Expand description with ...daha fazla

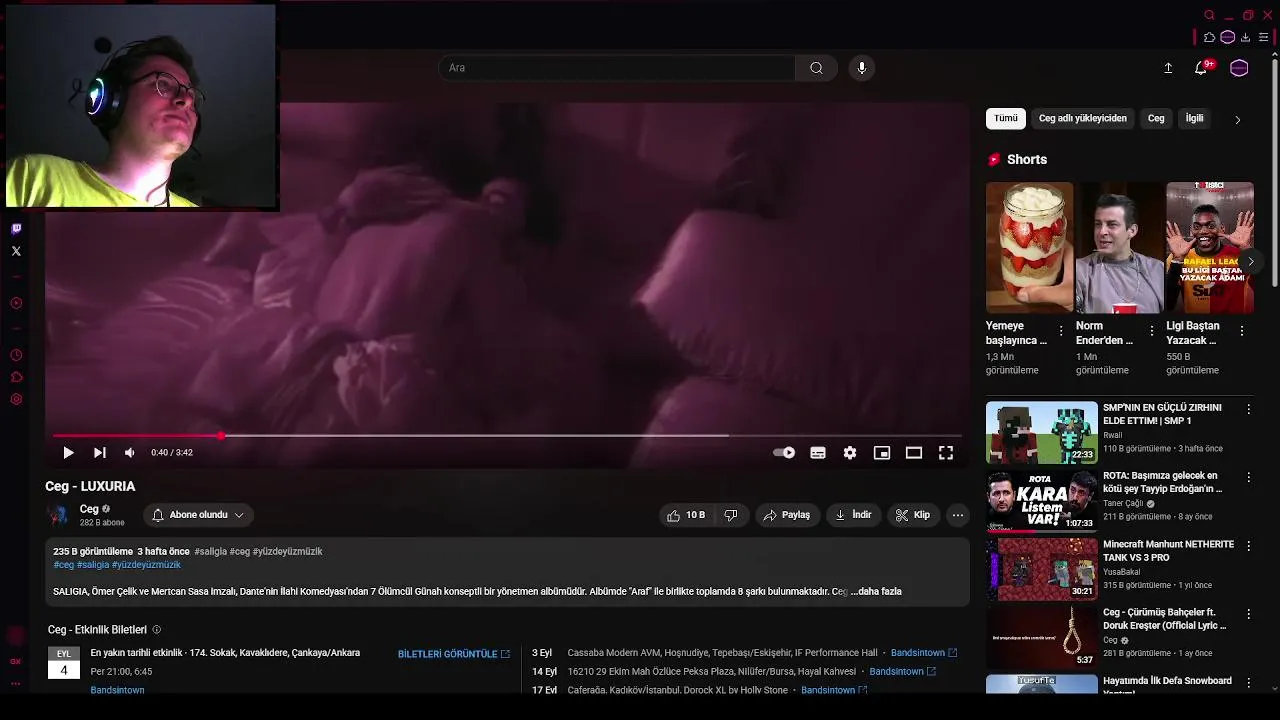876,592
